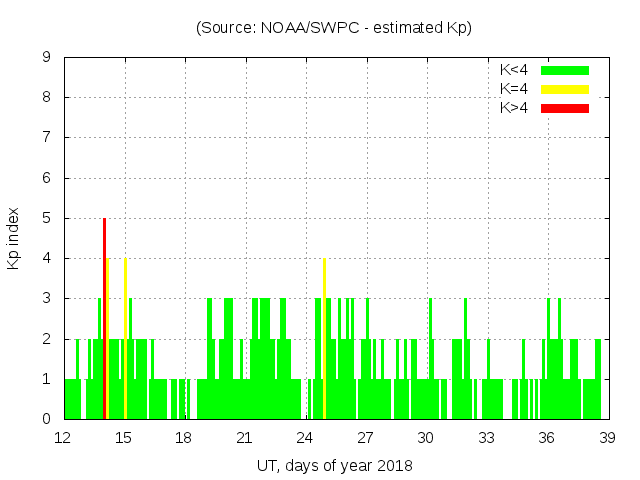Click the yellow K=4 legend swatch
The width and height of the screenshot is (640, 480).
(565, 89)
